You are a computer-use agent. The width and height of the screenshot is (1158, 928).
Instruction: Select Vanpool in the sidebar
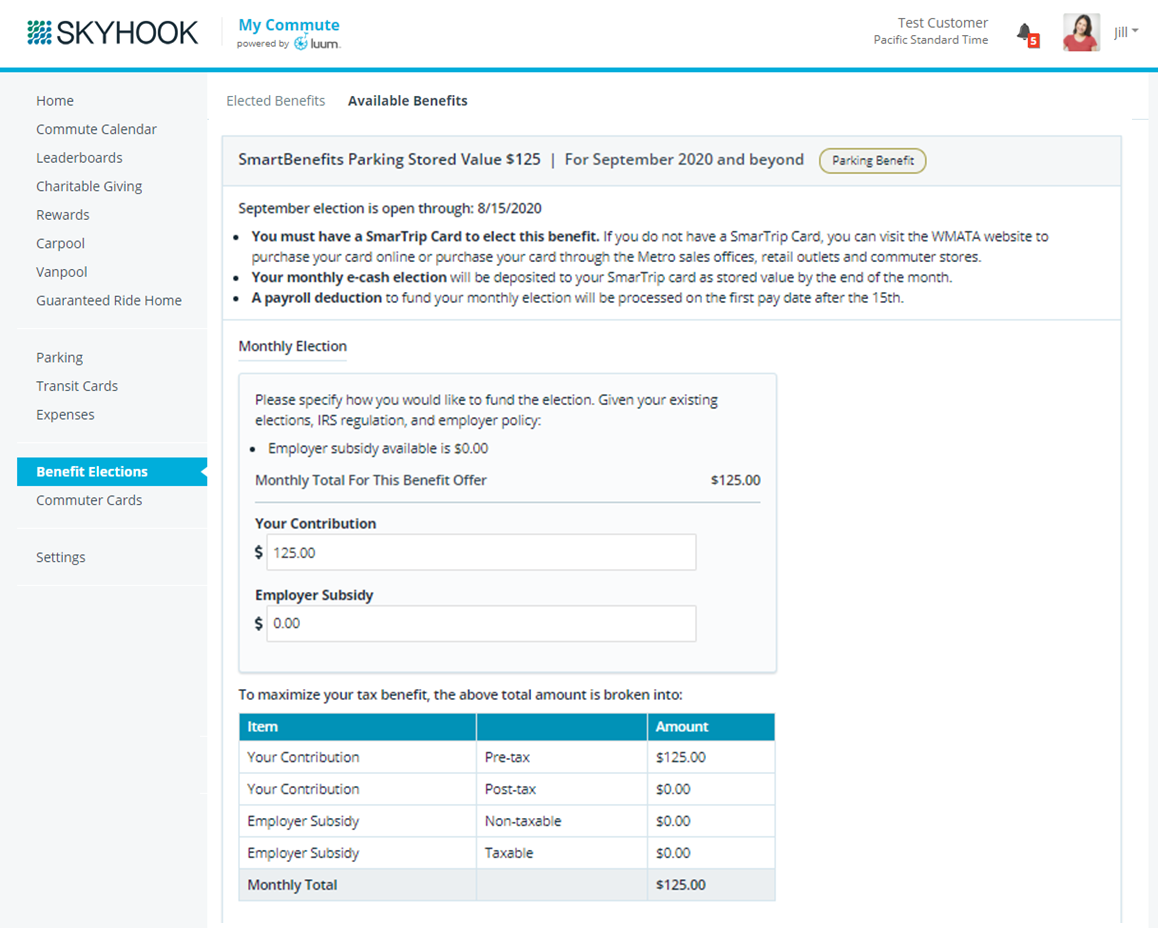pos(61,272)
